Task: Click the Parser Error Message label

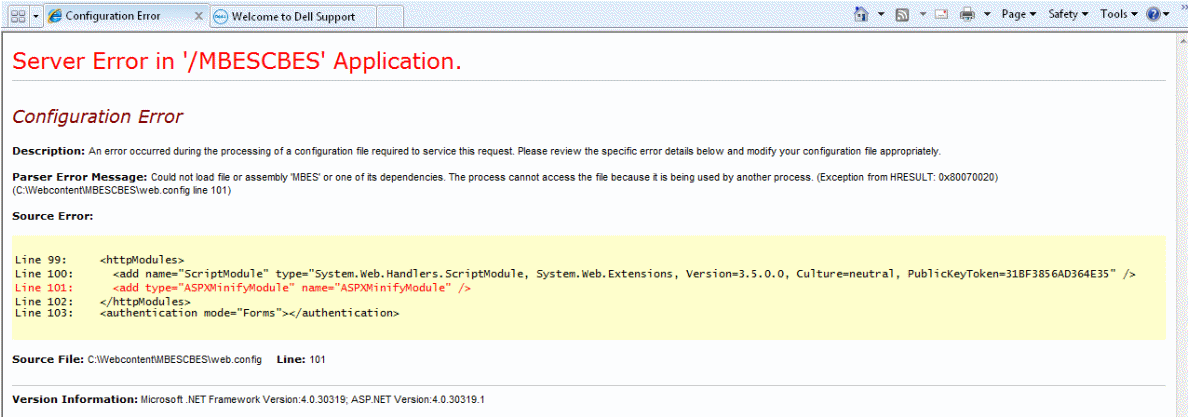Action: (x=80, y=177)
